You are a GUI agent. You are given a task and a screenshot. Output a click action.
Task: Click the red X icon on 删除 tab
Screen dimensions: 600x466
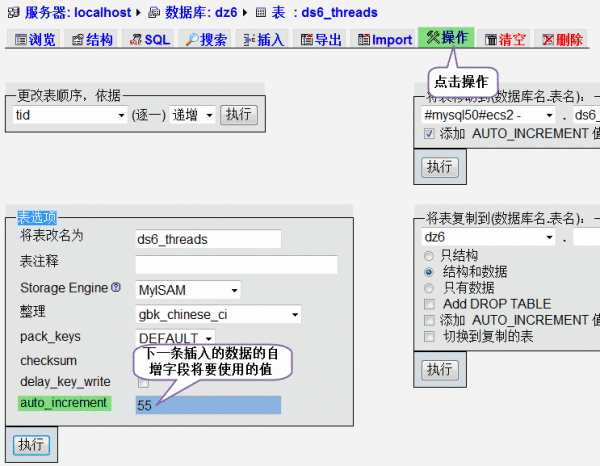[x=548, y=39]
